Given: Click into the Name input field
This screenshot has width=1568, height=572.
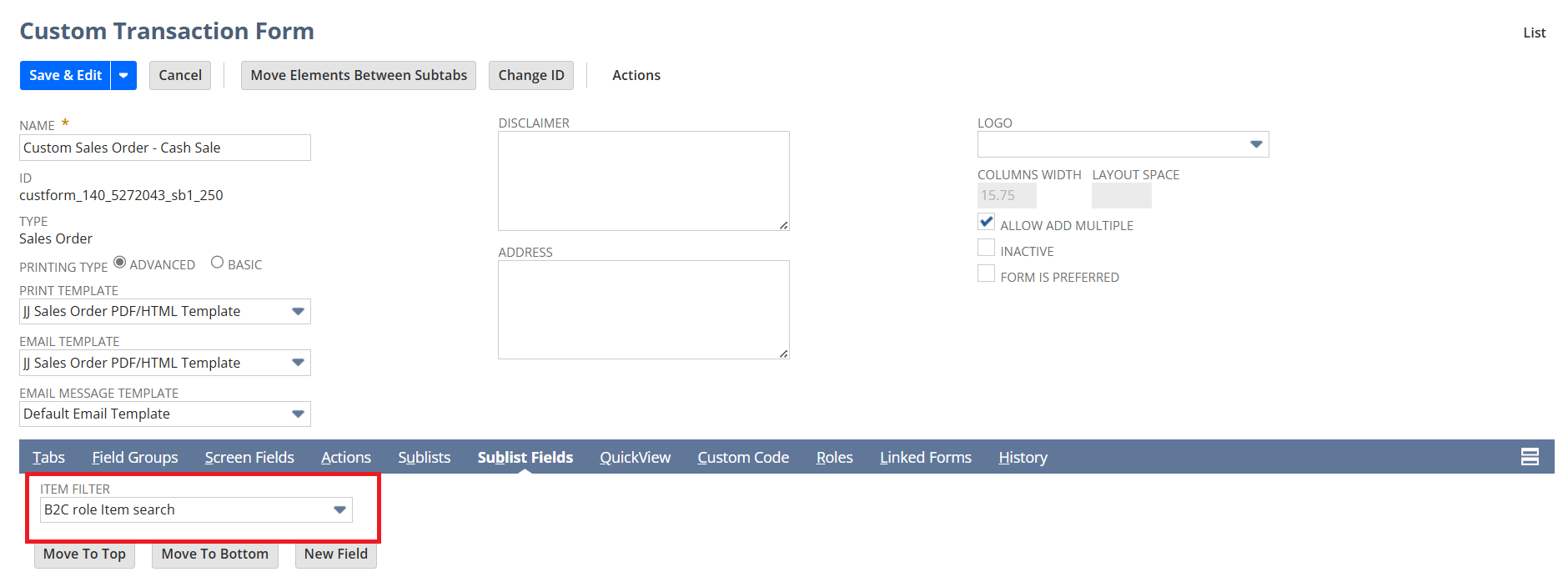Looking at the screenshot, I should [x=165, y=148].
